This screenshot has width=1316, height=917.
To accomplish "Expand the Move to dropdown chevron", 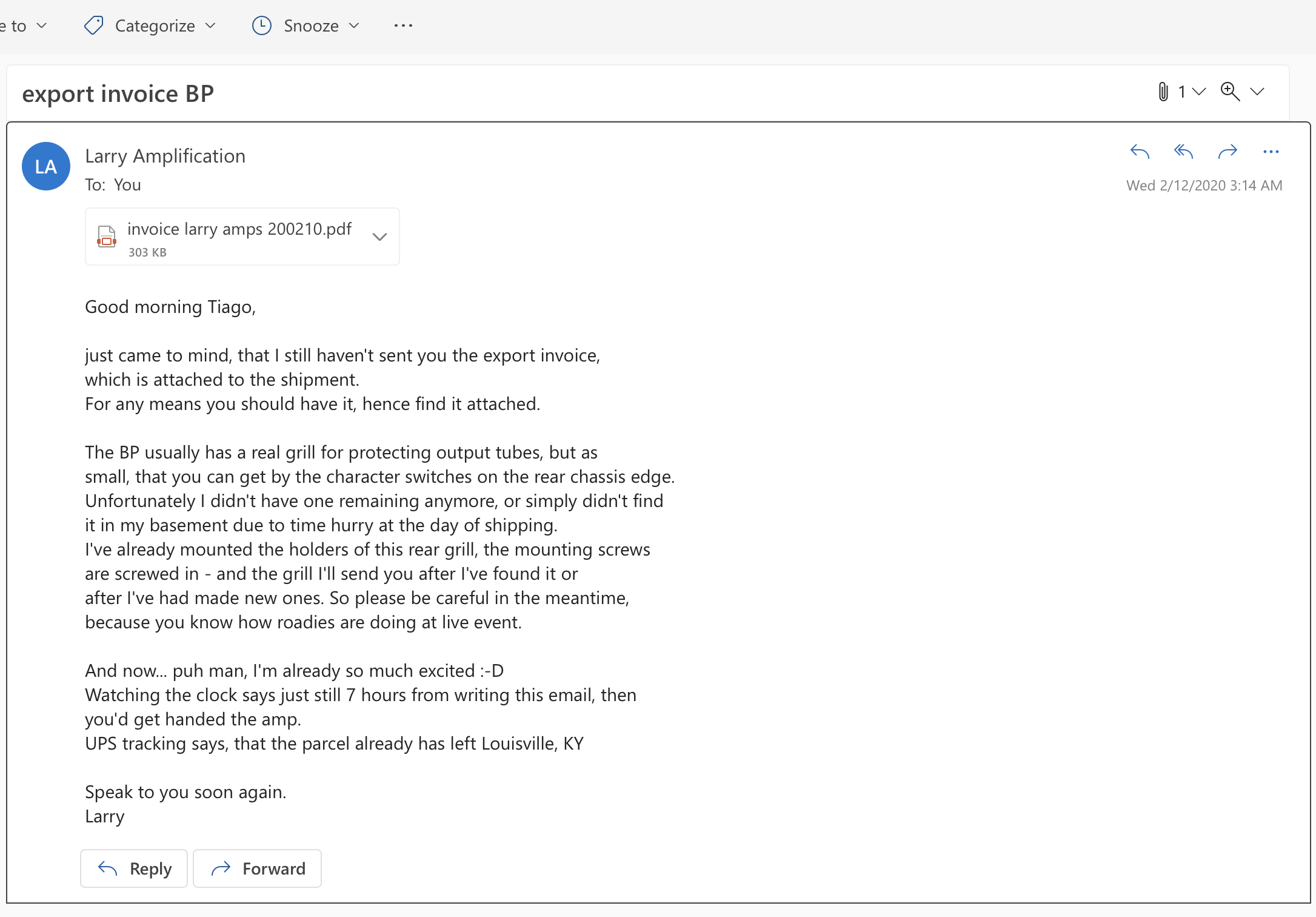I will click(42, 25).
